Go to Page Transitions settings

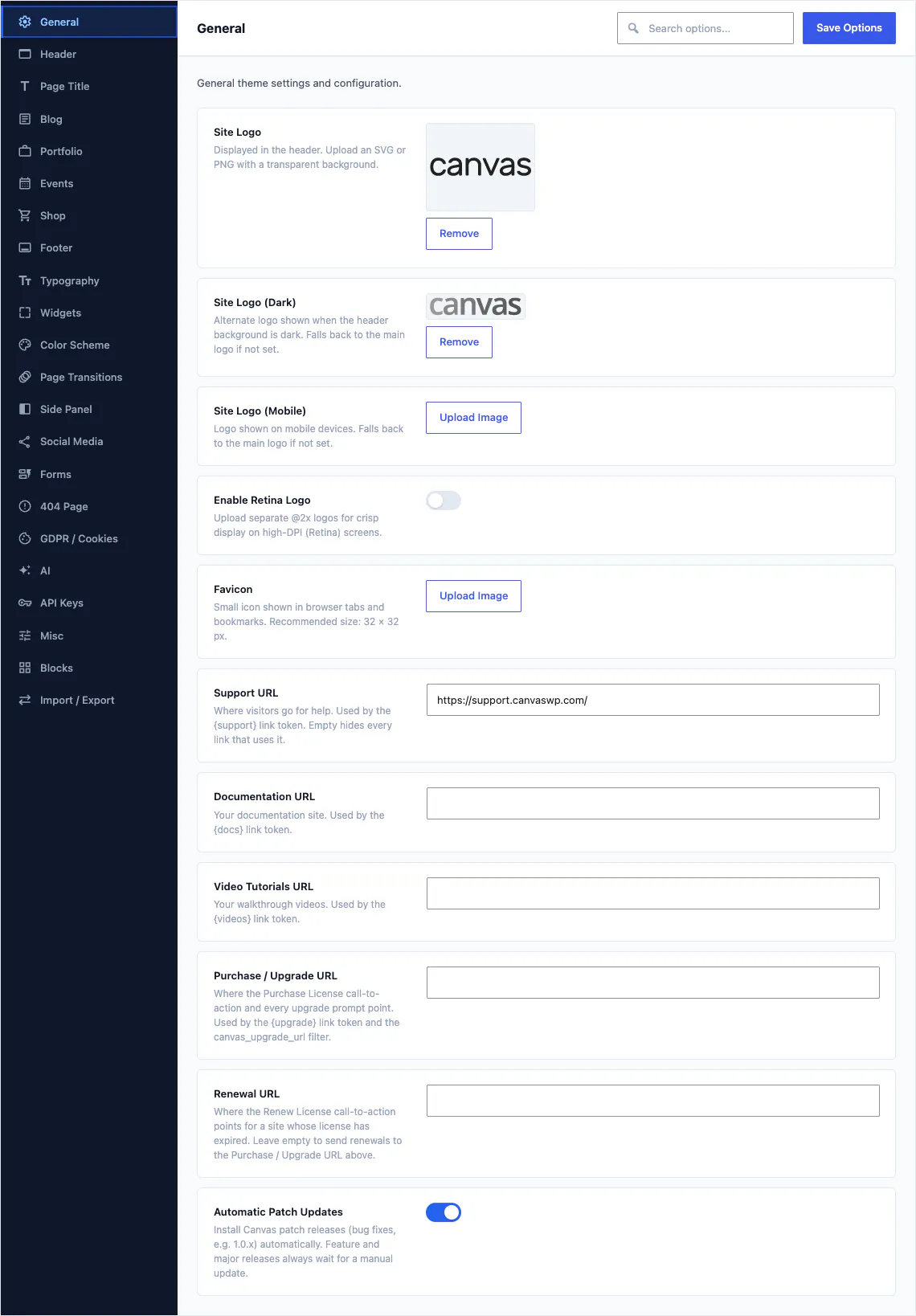pyautogui.click(x=88, y=377)
